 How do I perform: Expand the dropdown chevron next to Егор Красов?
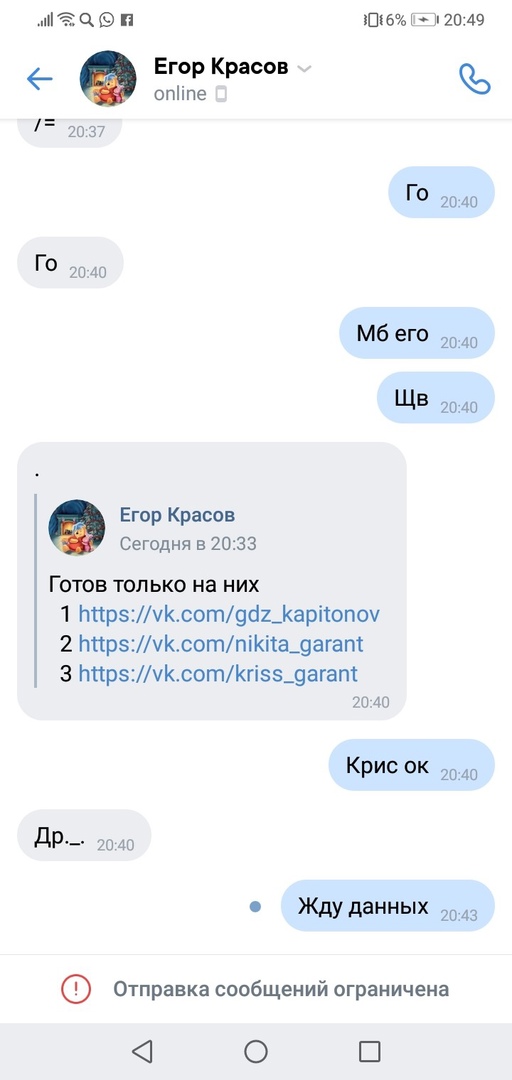click(x=304, y=68)
